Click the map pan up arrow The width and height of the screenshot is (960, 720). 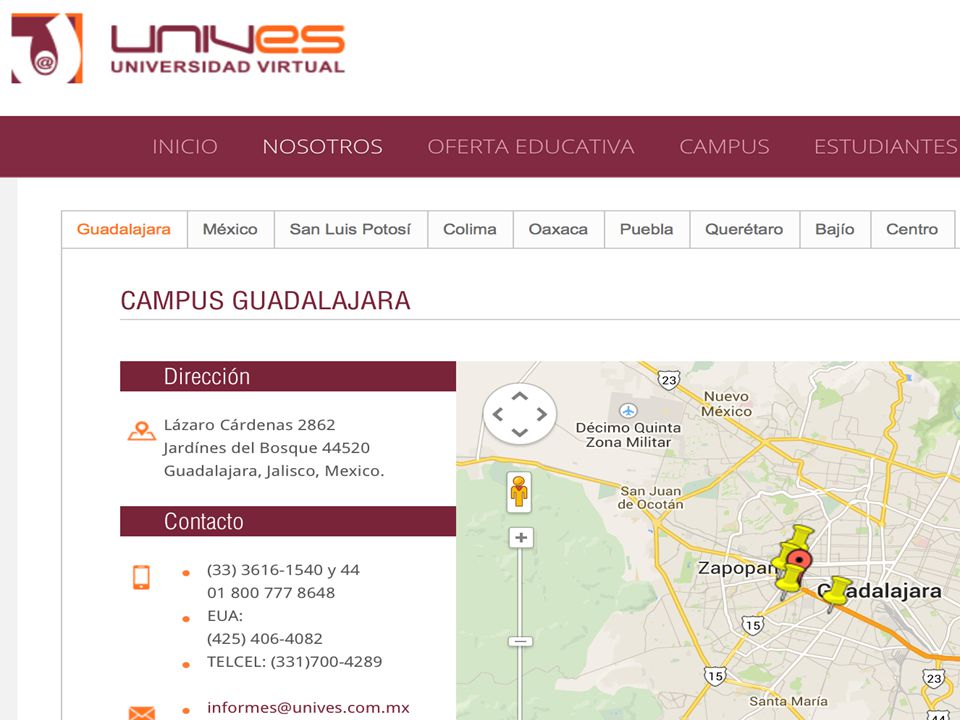pos(520,396)
